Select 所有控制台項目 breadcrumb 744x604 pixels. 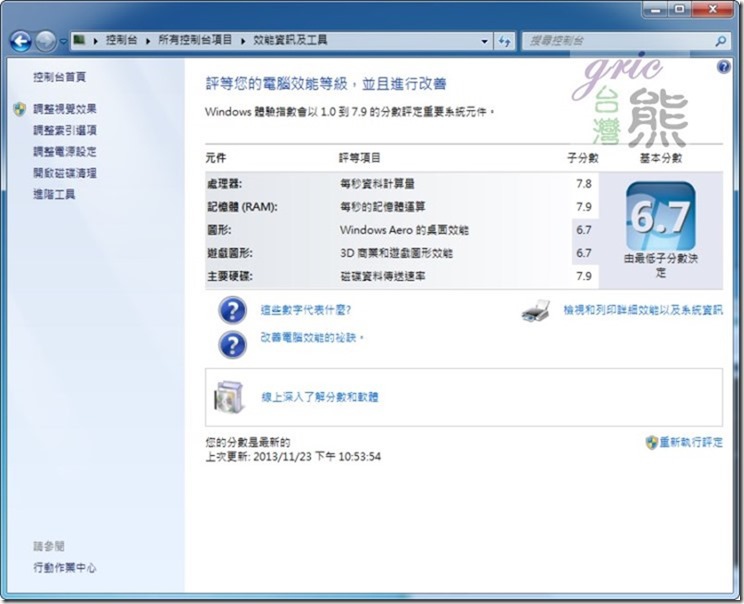pos(195,40)
